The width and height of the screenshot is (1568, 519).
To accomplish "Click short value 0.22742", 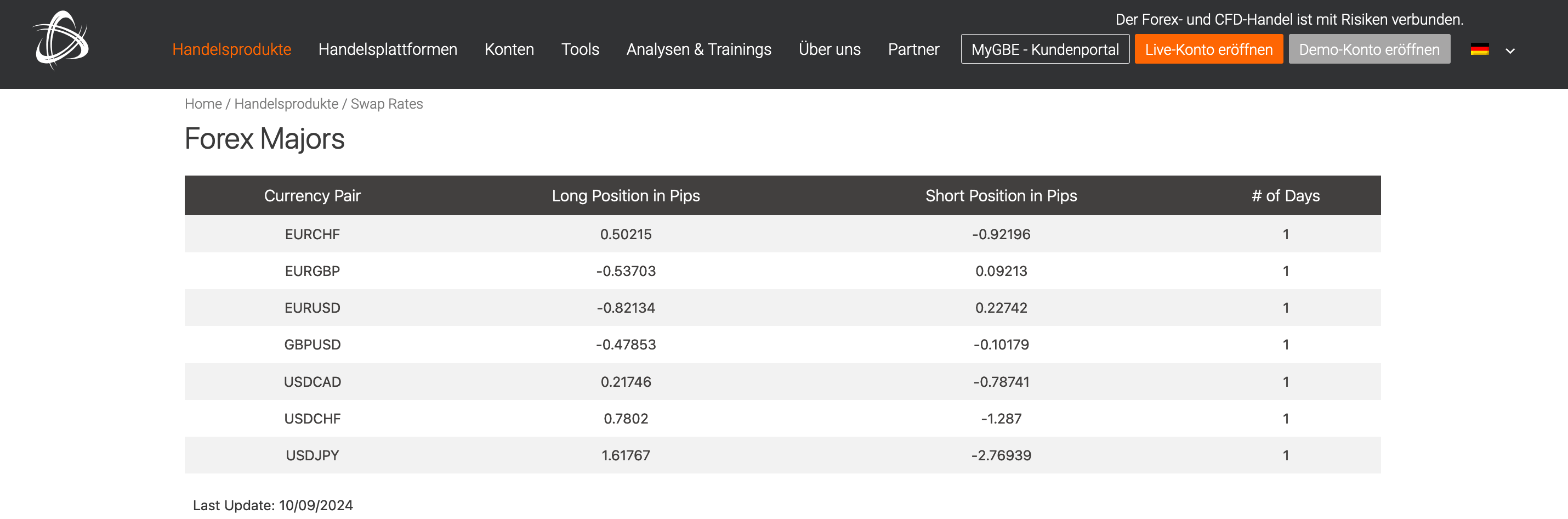I will coord(1001,308).
